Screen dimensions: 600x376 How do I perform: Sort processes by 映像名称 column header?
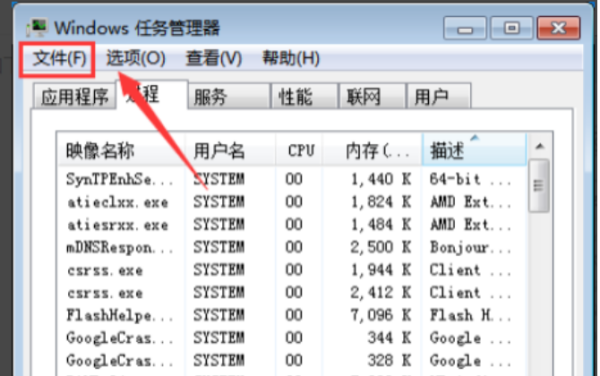pos(121,150)
